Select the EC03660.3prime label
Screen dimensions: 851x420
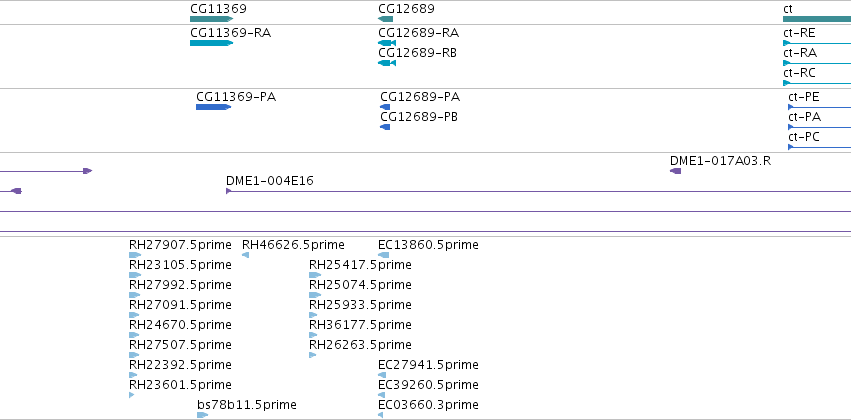428,405
